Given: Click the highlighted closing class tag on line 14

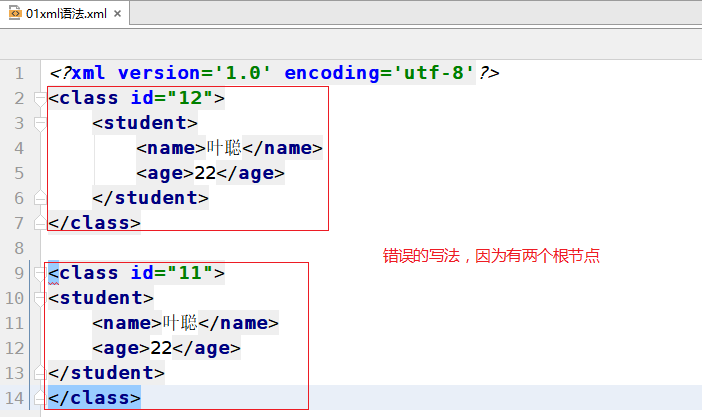Looking at the screenshot, I should (94, 397).
